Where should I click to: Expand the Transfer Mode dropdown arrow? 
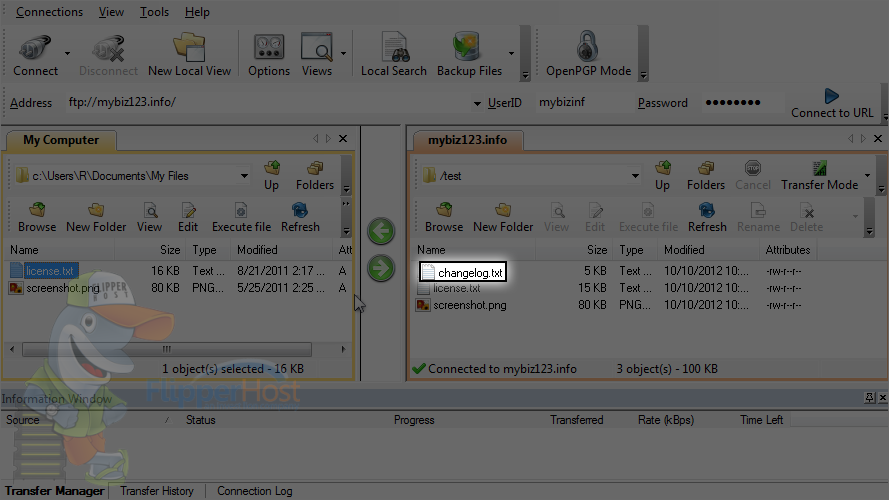click(867, 175)
